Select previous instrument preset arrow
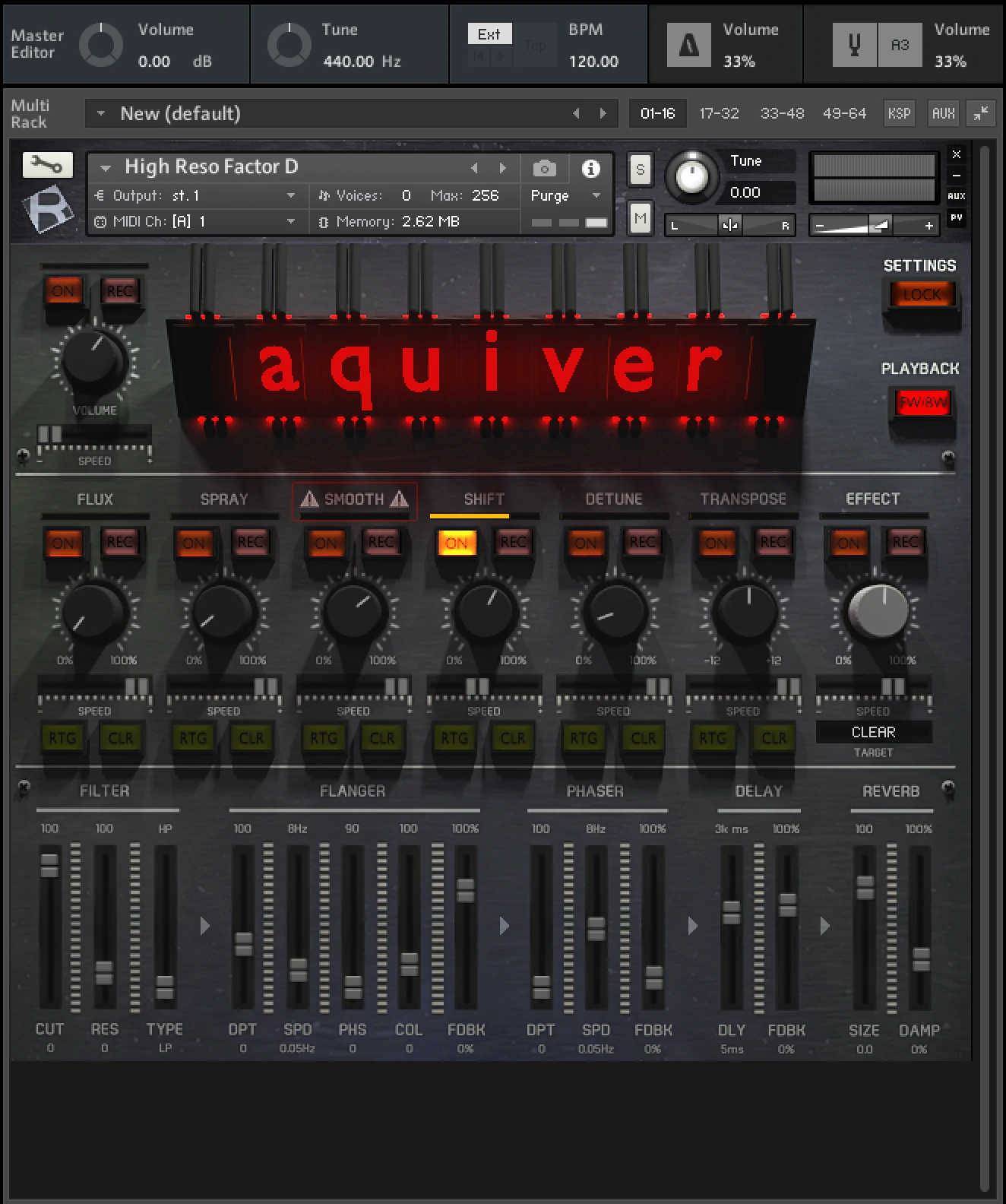1006x1204 pixels. [474, 168]
